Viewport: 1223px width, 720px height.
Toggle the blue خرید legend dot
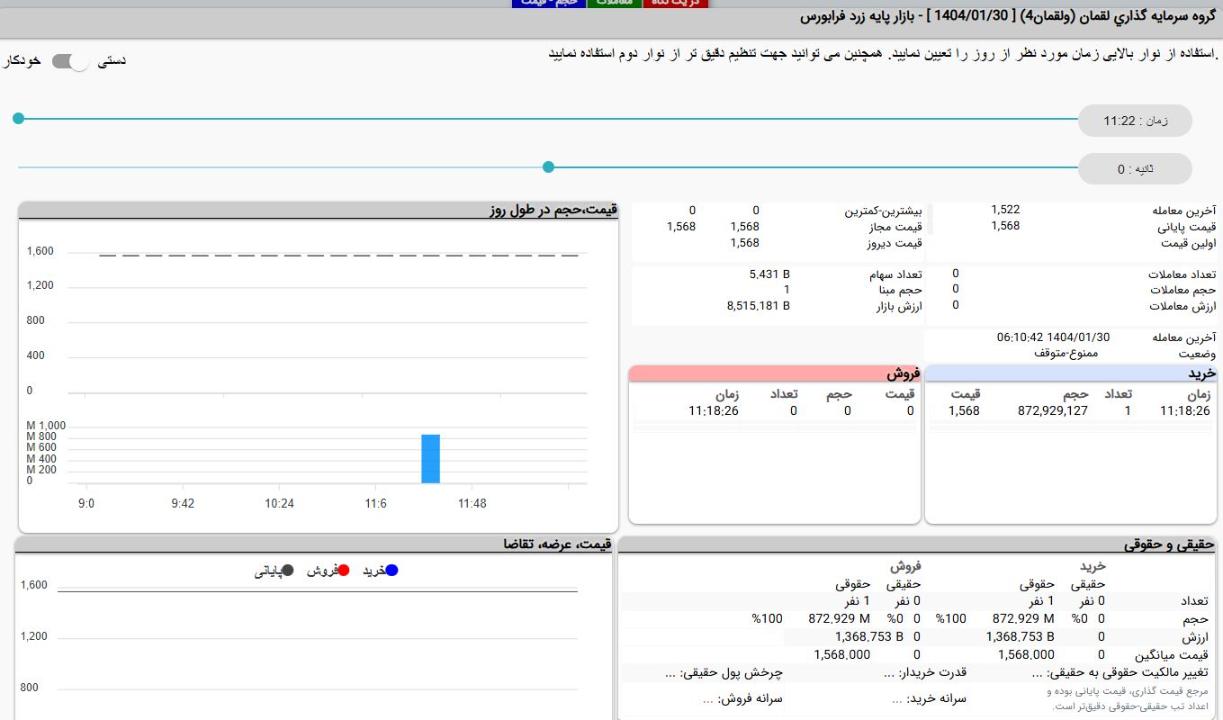(392, 570)
